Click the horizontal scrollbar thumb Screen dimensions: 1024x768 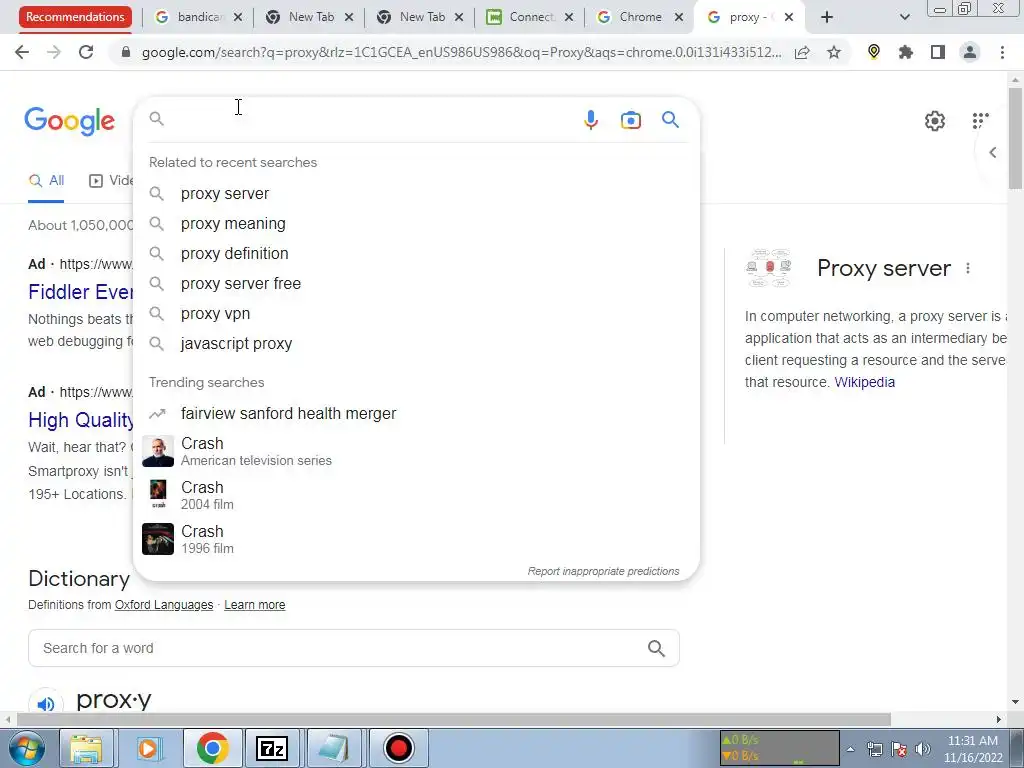pos(453,719)
